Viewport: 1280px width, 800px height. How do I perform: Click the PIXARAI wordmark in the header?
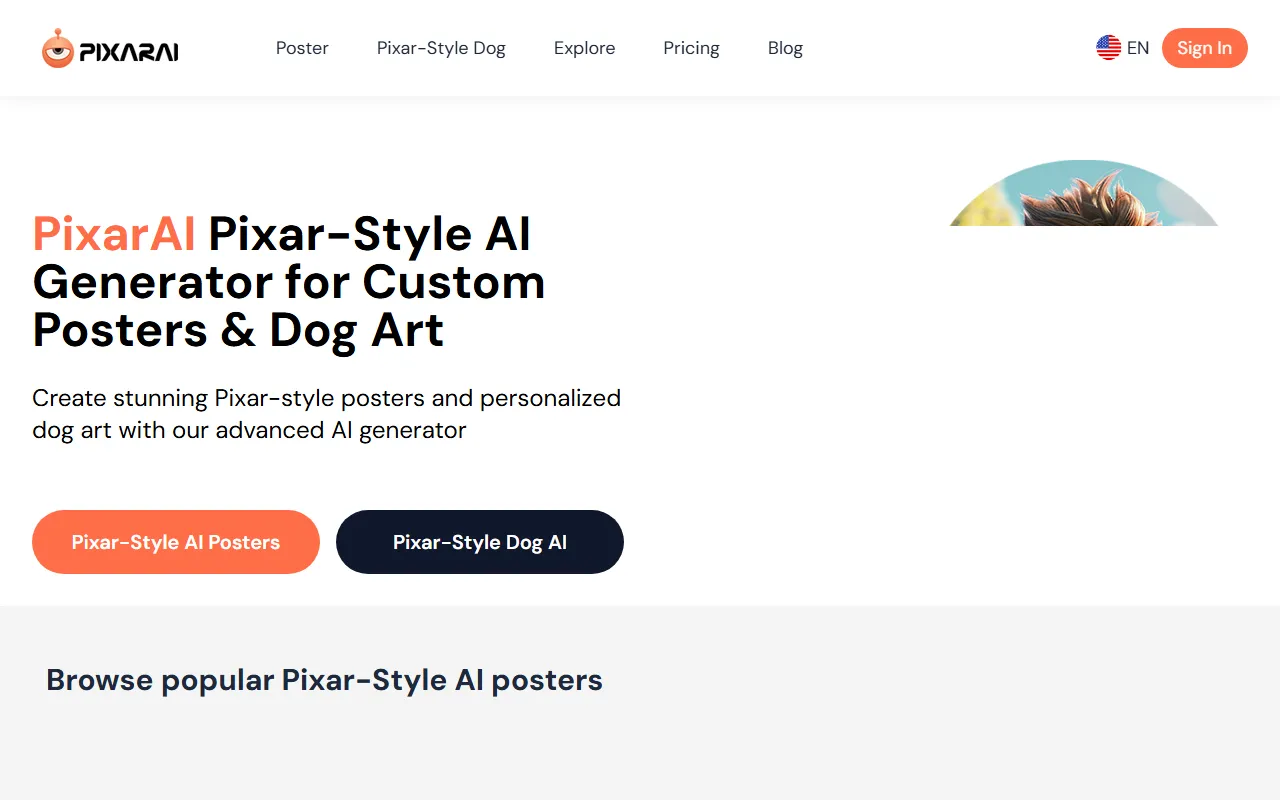pyautogui.click(x=129, y=52)
